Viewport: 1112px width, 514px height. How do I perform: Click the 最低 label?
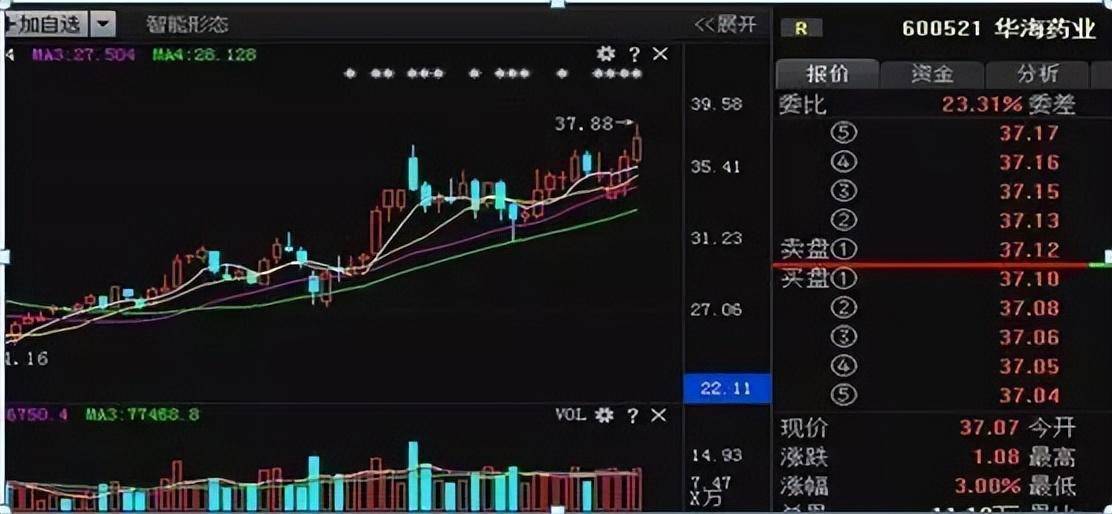(1052, 486)
